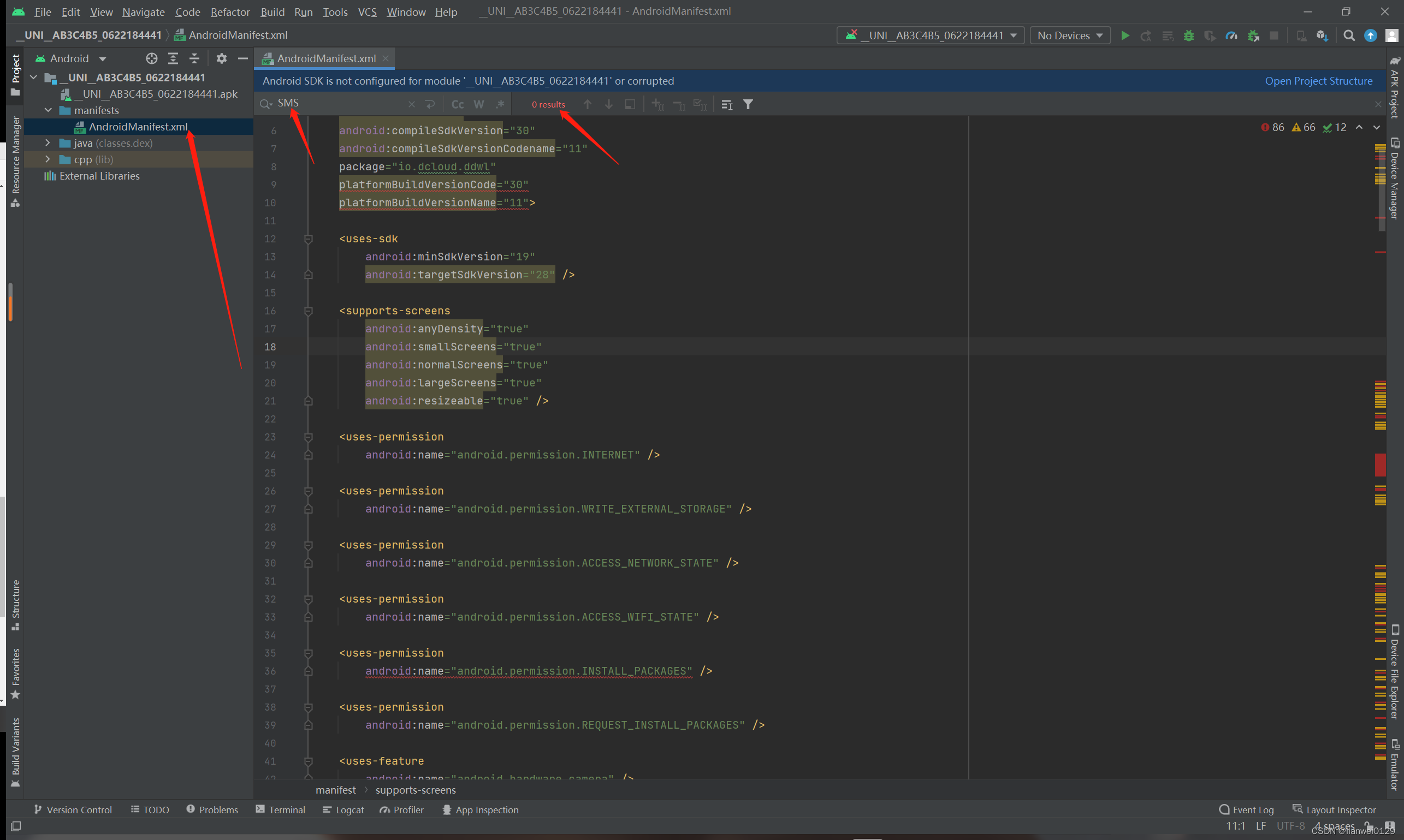Click the green Run app button
This screenshot has width=1404, height=840.
pyautogui.click(x=1125, y=35)
